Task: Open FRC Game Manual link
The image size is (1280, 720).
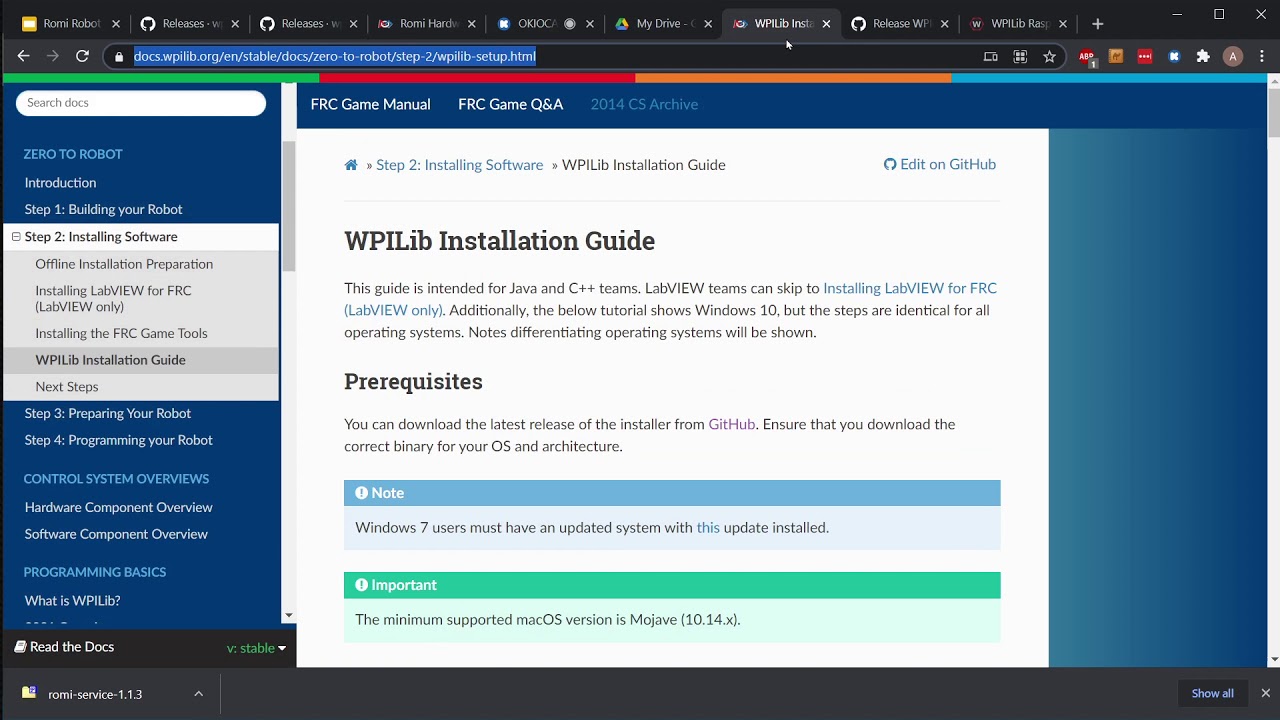Action: click(x=370, y=104)
